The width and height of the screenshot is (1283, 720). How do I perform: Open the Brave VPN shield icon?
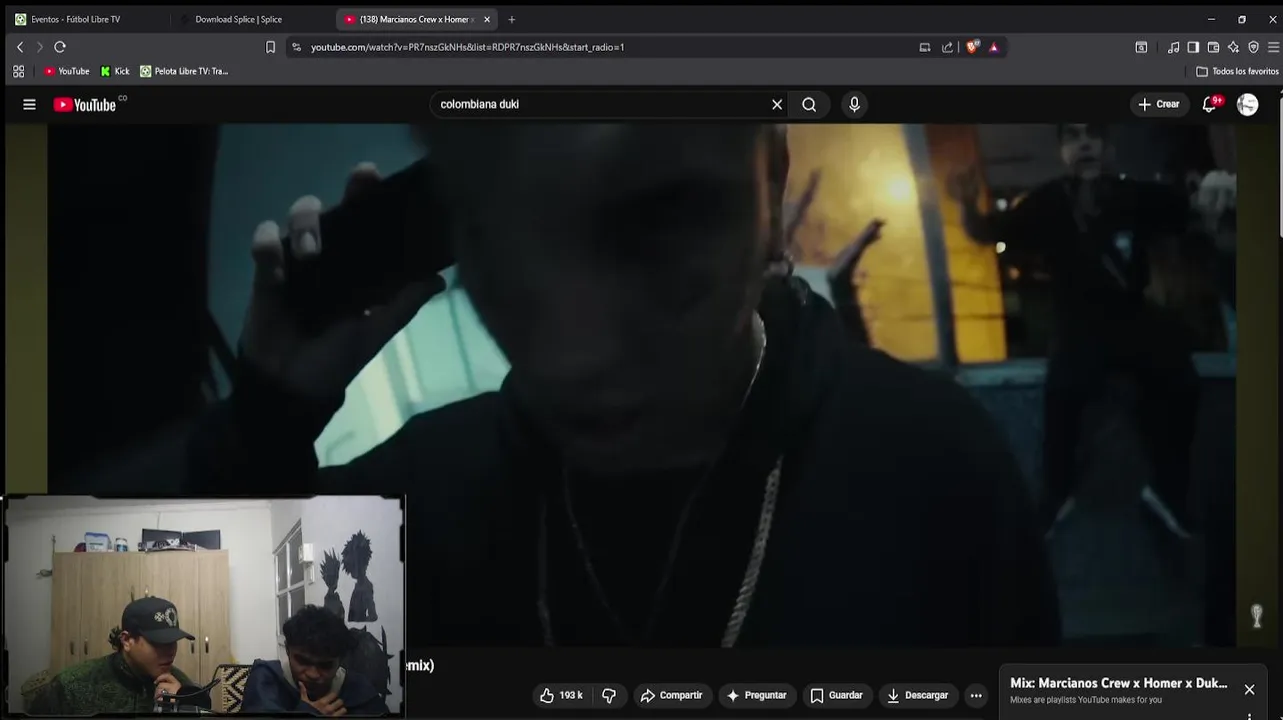coord(1253,47)
